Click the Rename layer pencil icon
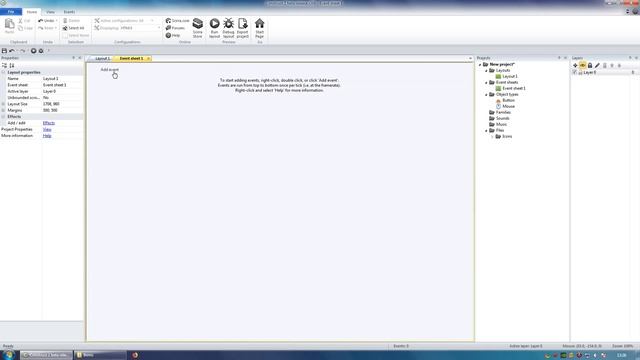 (x=597, y=65)
